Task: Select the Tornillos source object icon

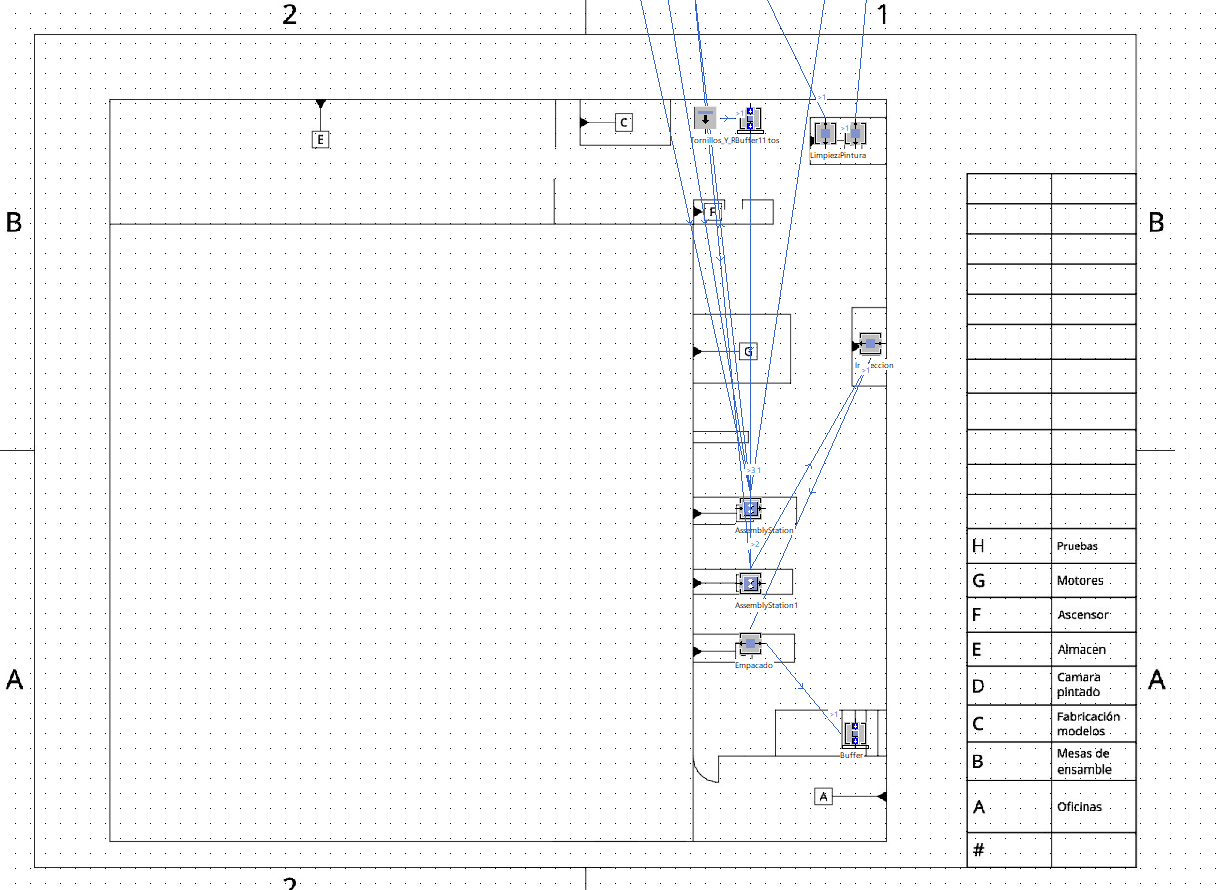Action: pos(705,120)
